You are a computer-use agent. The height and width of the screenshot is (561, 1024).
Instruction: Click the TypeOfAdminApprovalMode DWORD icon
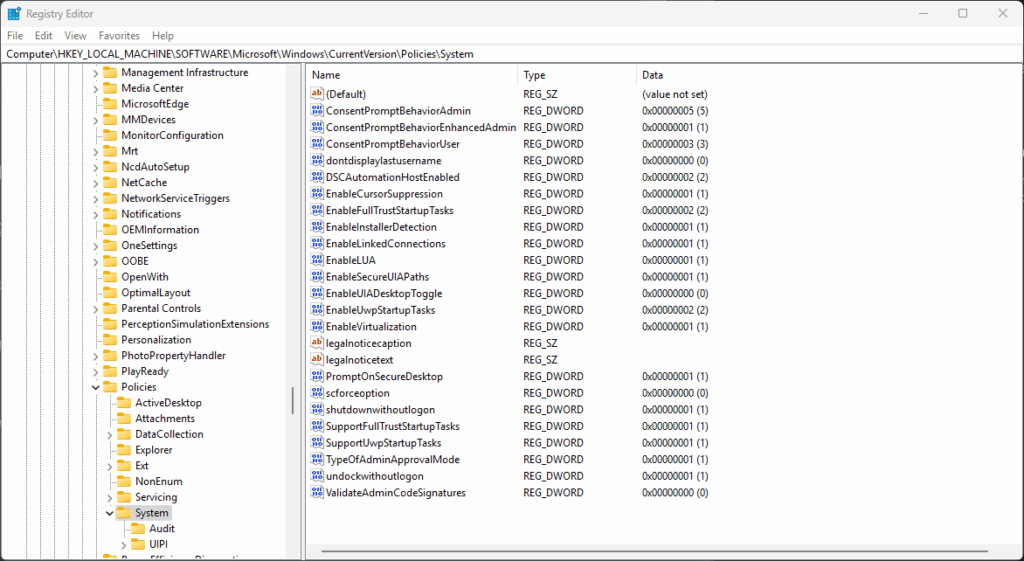coord(317,459)
